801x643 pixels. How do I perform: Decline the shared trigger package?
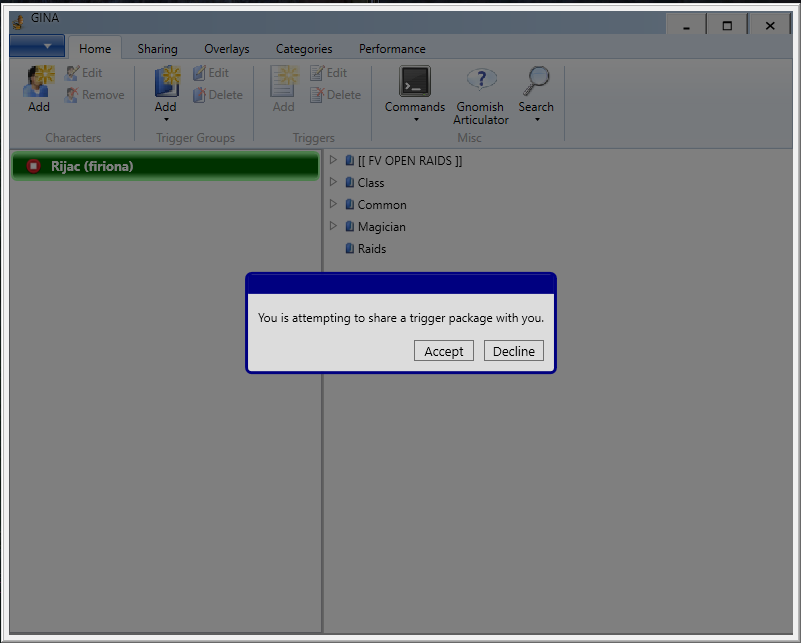[513, 351]
